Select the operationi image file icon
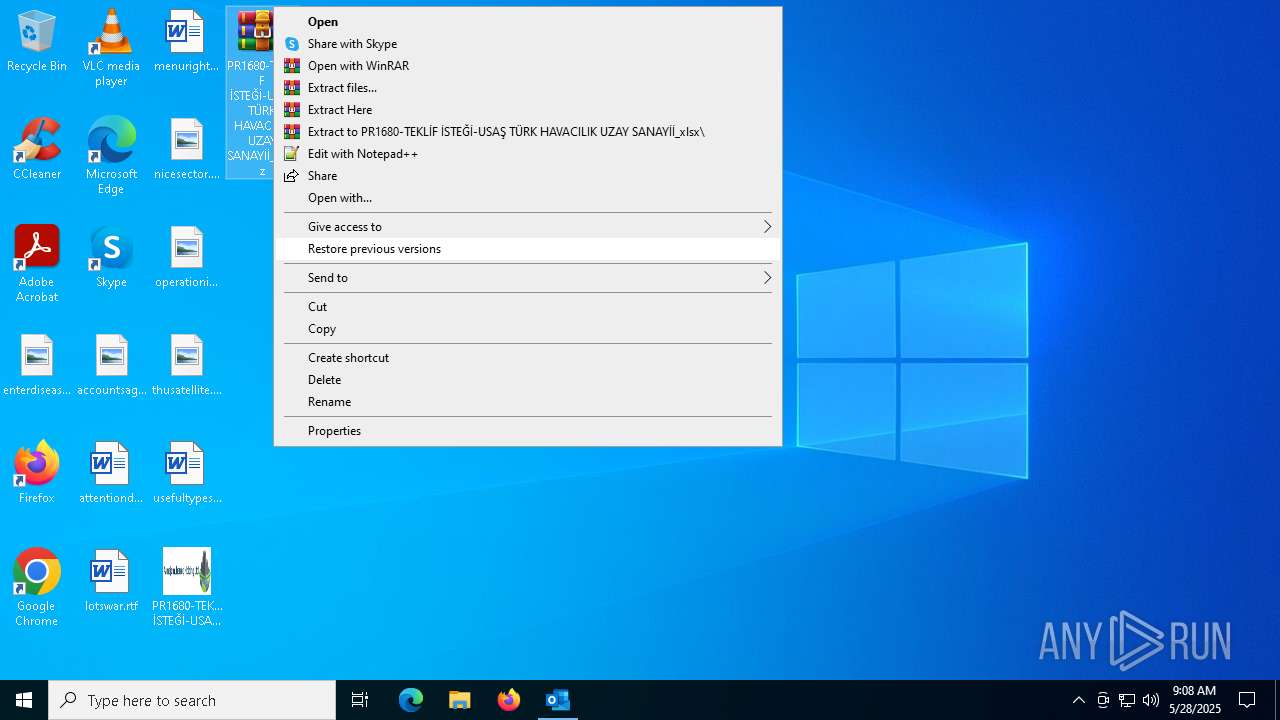 186,258
